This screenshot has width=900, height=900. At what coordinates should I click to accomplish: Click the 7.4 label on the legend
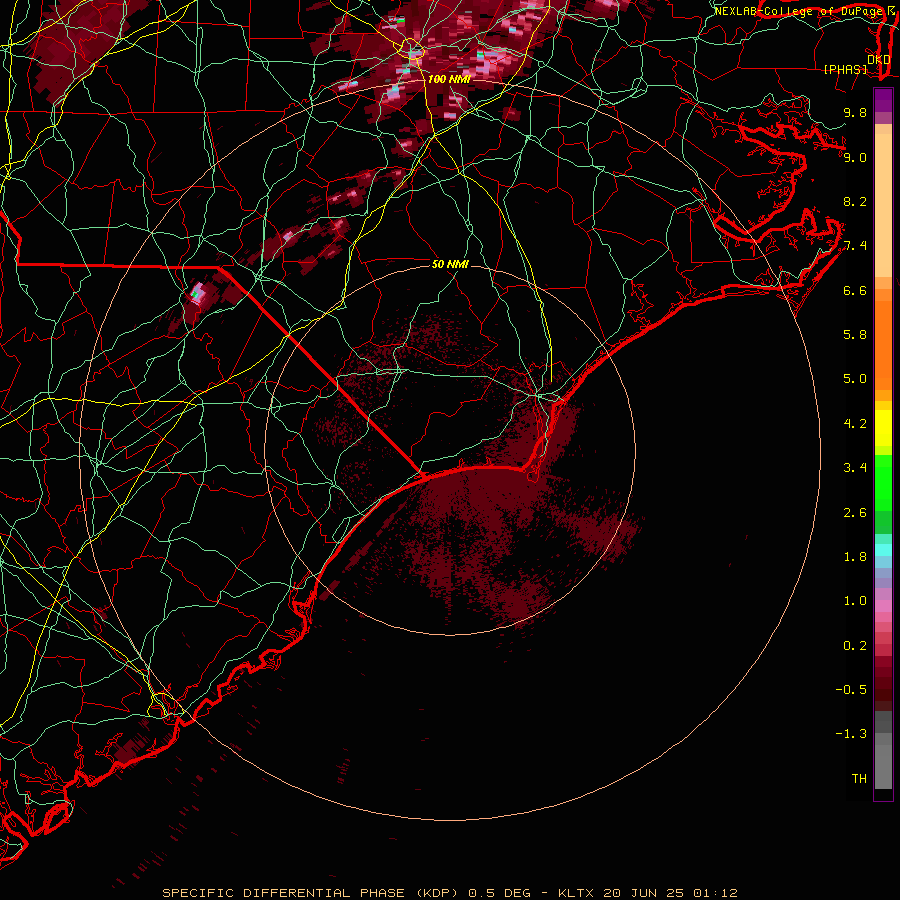(x=855, y=246)
